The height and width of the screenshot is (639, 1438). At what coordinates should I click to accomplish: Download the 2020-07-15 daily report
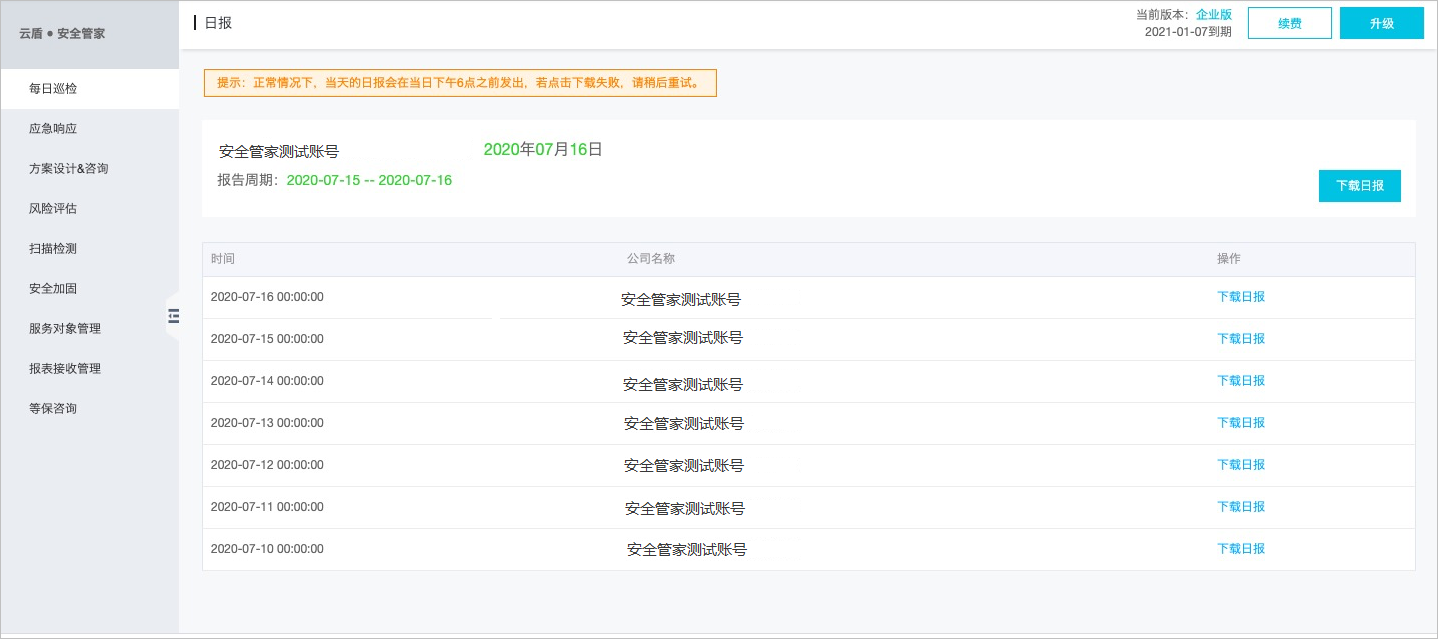[x=1241, y=338]
